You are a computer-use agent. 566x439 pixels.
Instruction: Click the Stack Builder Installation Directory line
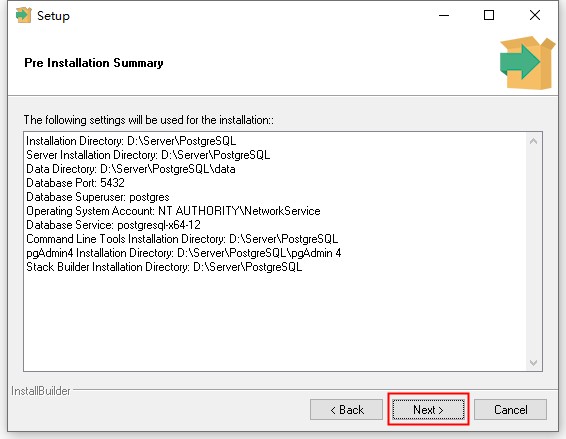pos(164,267)
